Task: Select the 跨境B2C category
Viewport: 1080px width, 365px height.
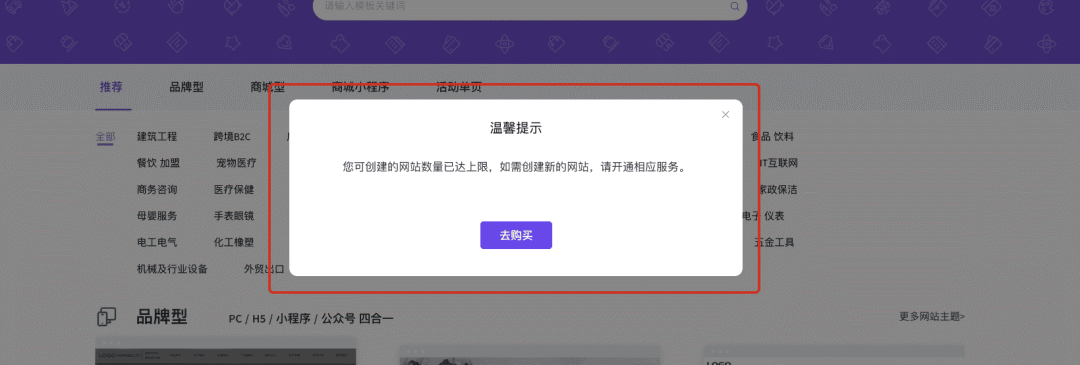Action: click(x=232, y=136)
